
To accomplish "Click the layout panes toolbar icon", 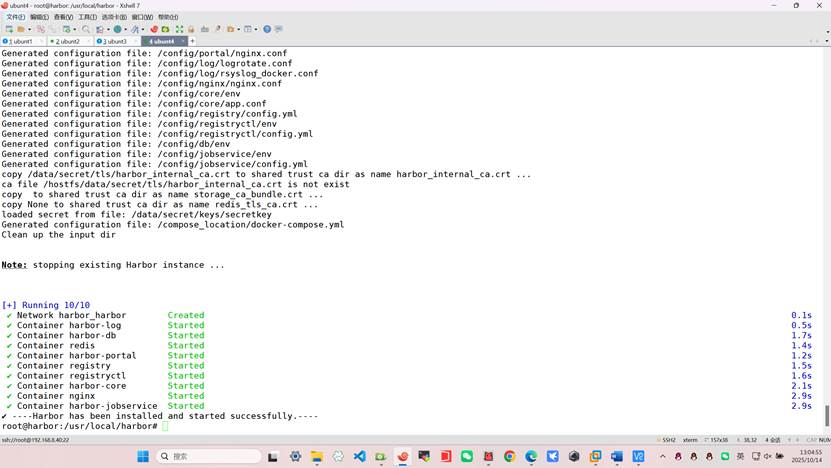I will 247,29.
